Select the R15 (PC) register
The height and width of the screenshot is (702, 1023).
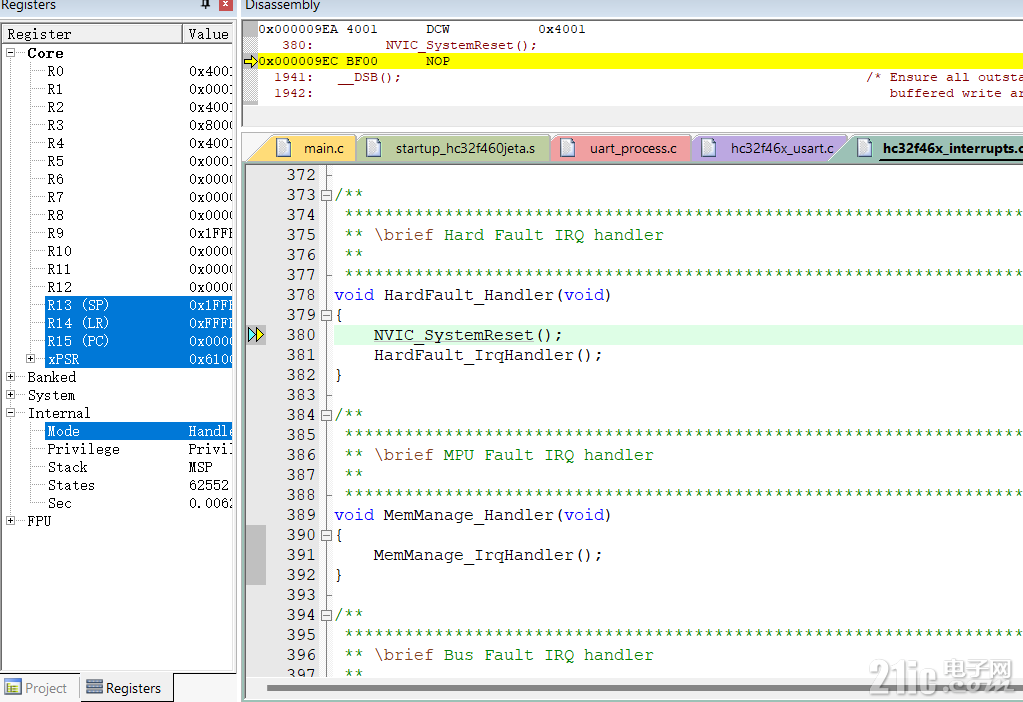pos(138,341)
